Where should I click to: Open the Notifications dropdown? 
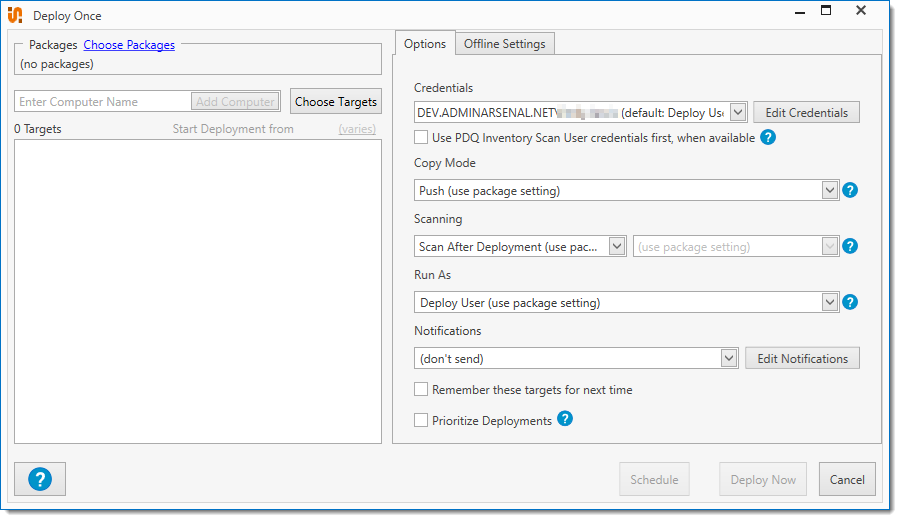click(729, 358)
